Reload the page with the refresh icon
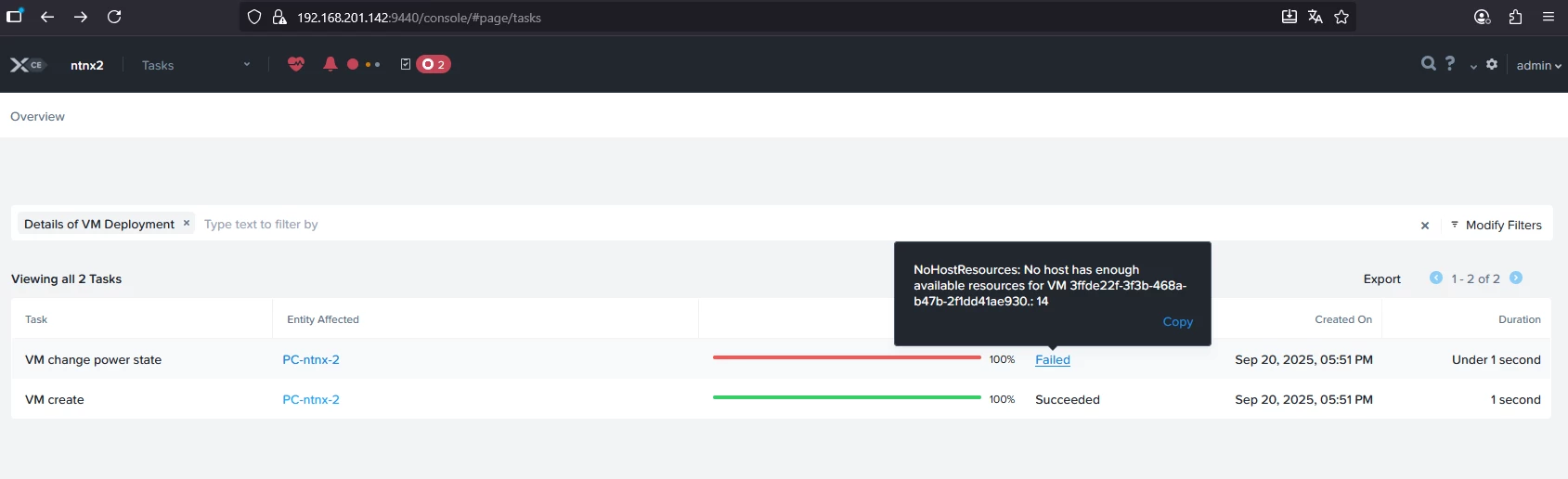1568x479 pixels. (x=114, y=17)
